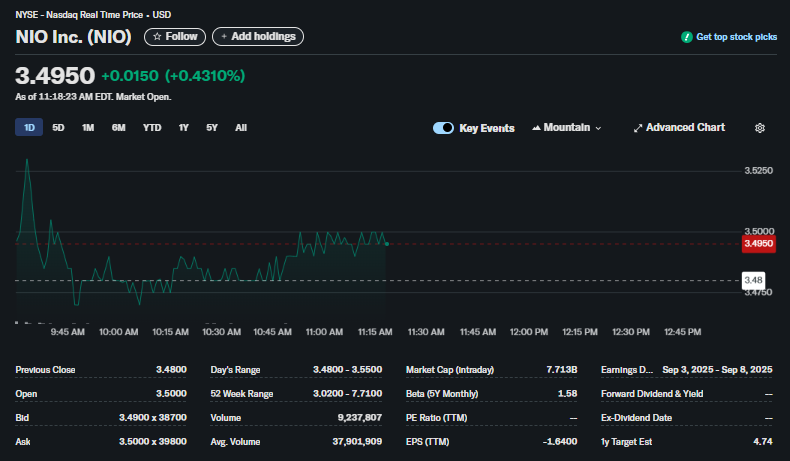Image resolution: width=790 pixels, height=461 pixels.
Task: Click the green Get top stock picks icon
Action: click(x=686, y=37)
